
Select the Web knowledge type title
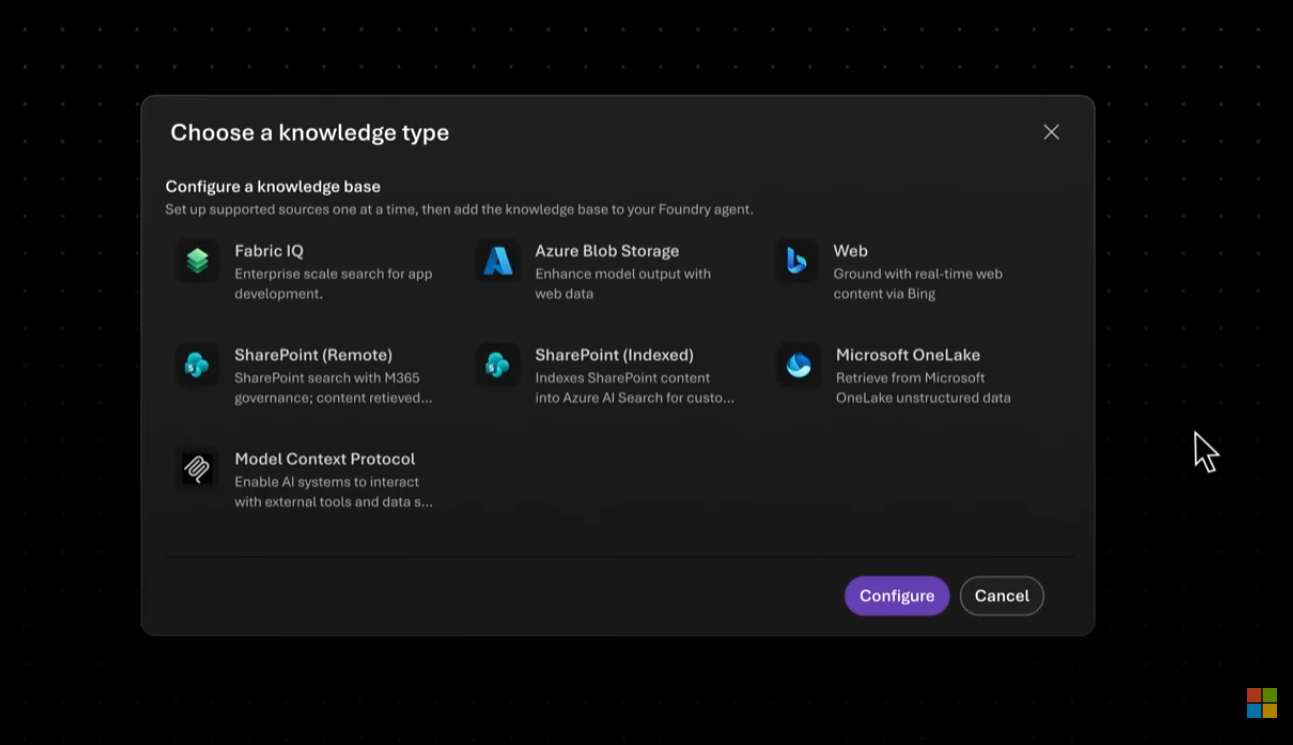point(851,251)
